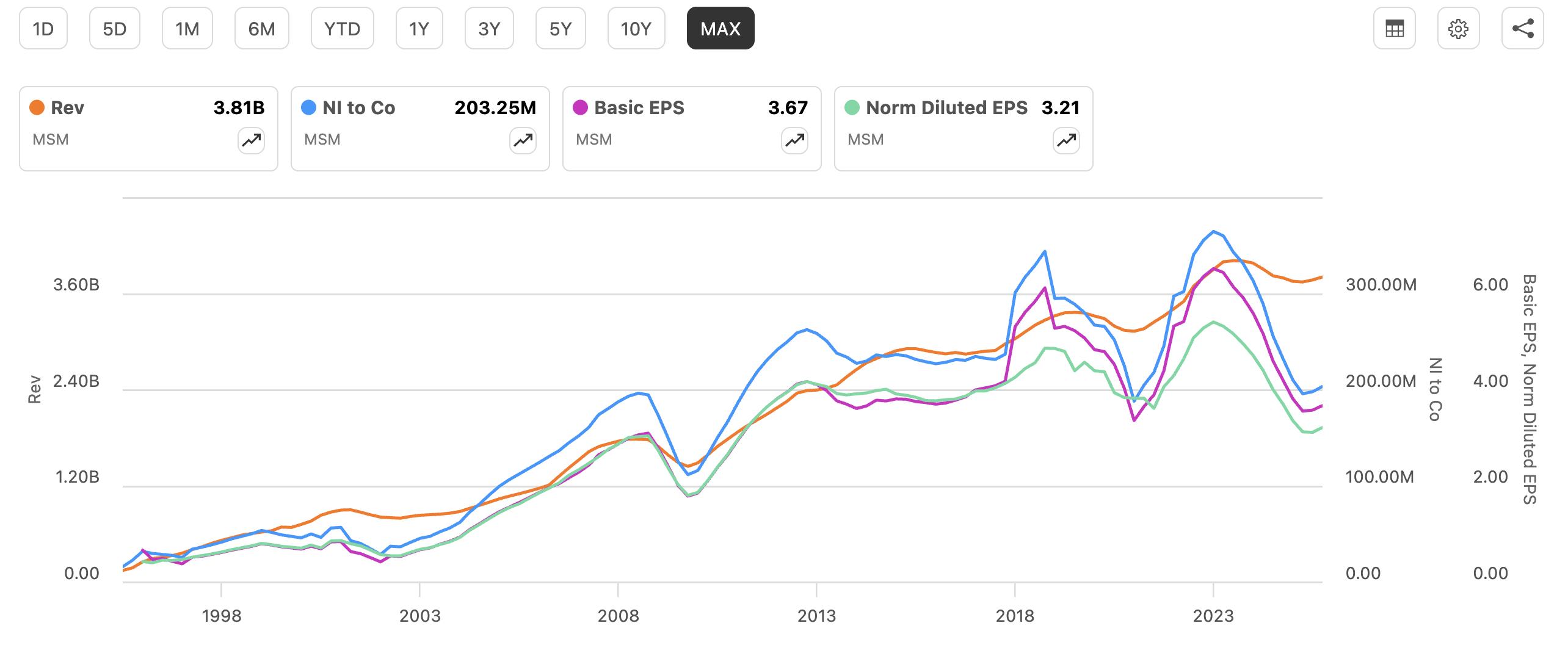This screenshot has height=648, width=1568.
Task: Select the 10Y time range
Action: [x=636, y=29]
